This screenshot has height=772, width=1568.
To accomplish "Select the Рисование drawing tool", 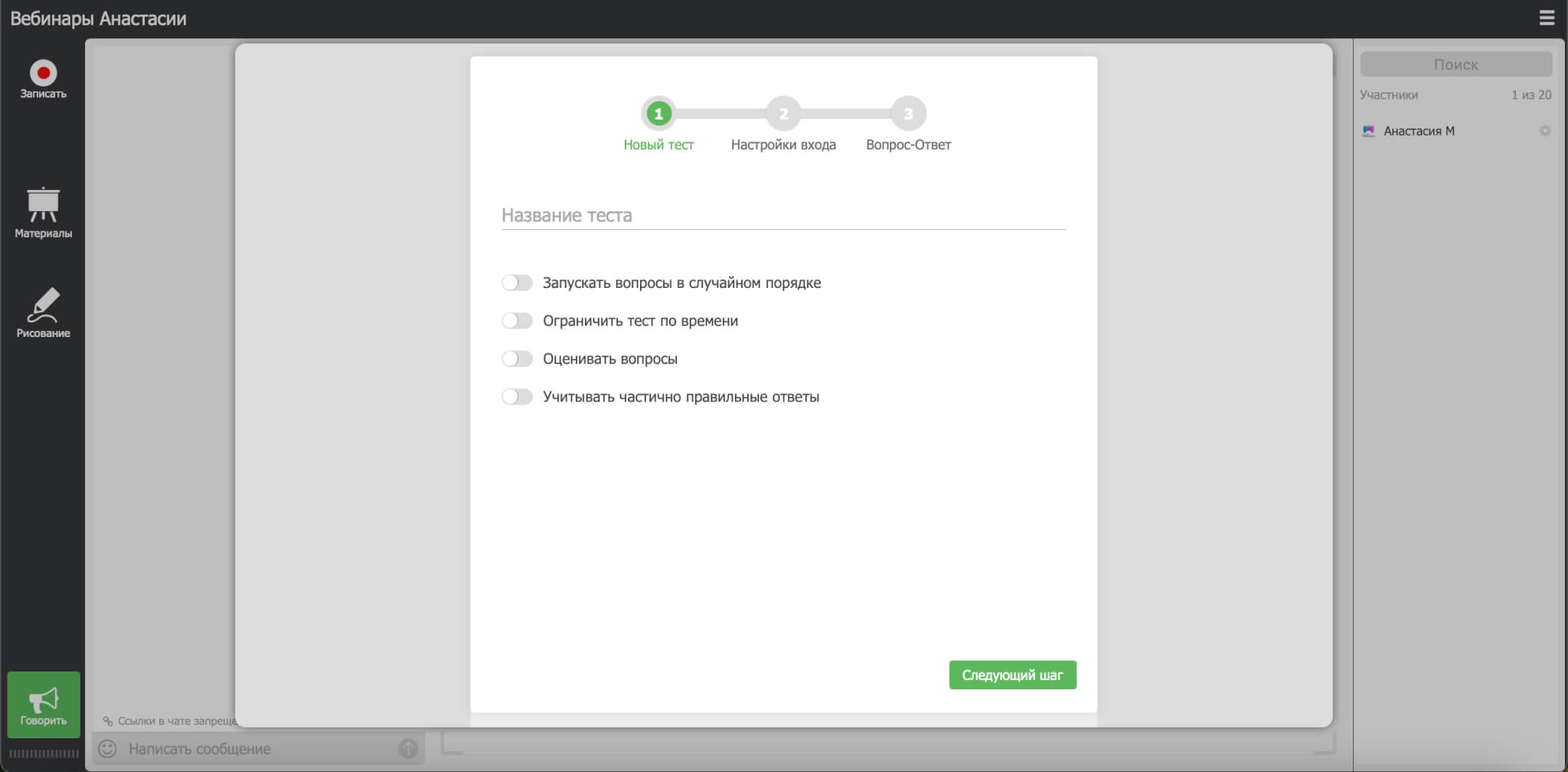I will pos(43,313).
